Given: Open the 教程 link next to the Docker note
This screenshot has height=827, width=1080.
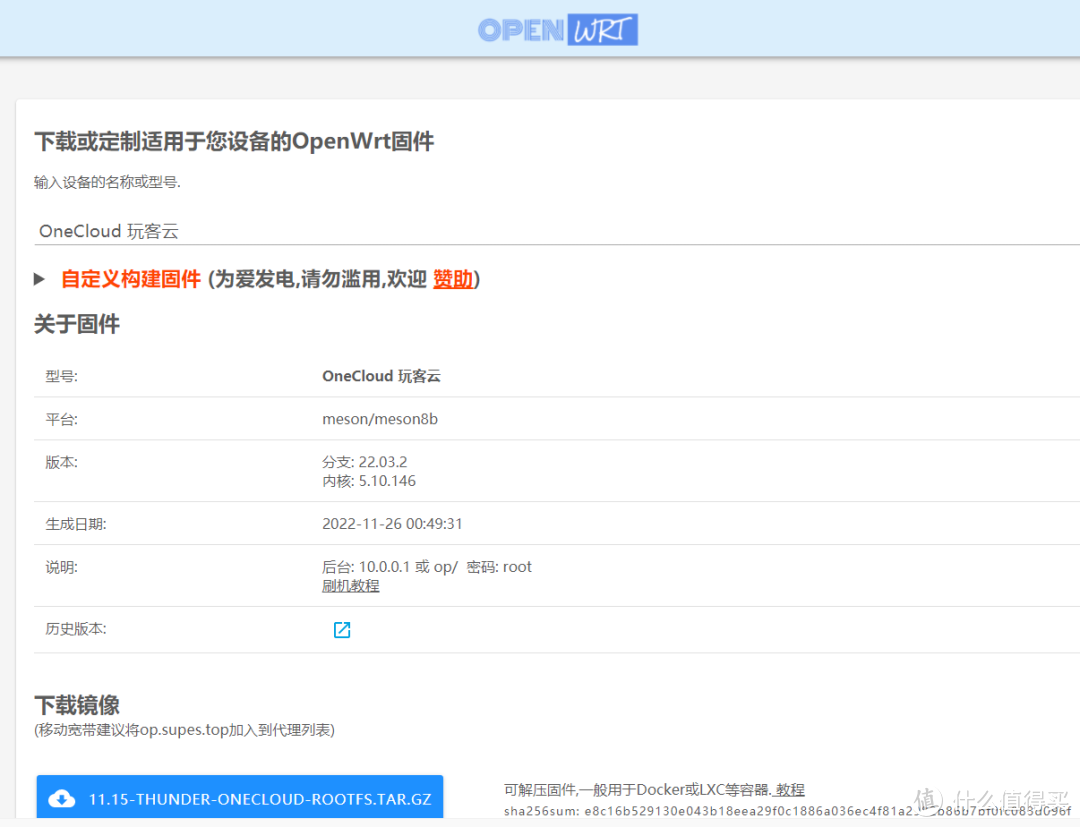Looking at the screenshot, I should pyautogui.click(x=790, y=789).
